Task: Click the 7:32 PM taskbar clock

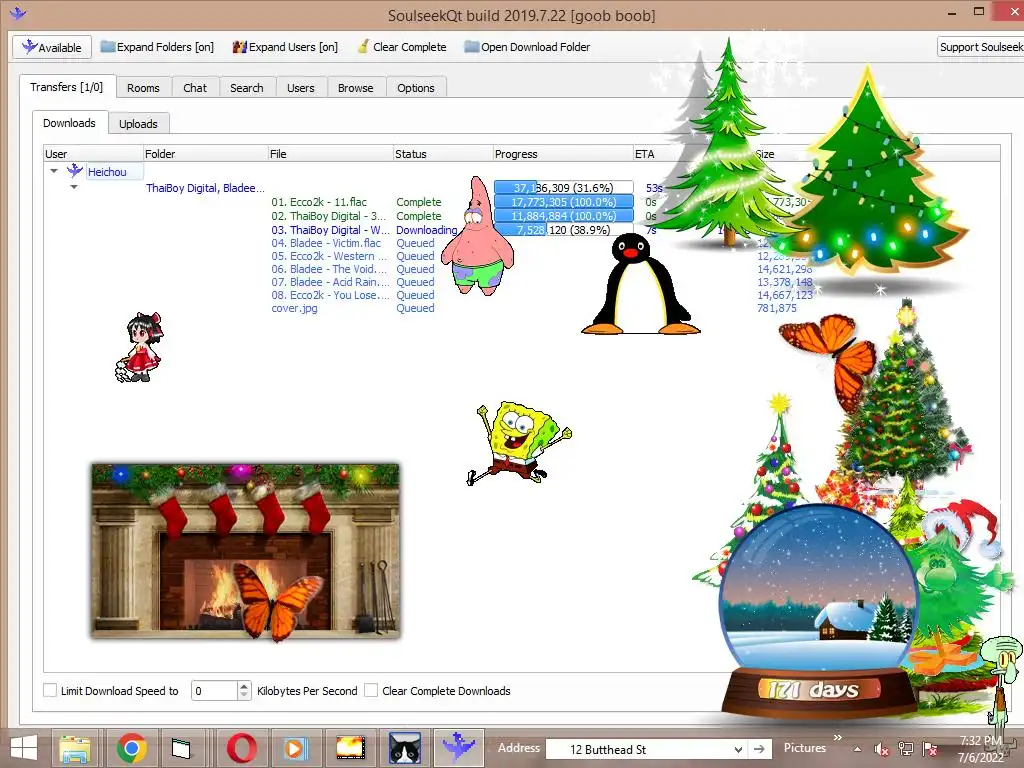Action: (980, 741)
